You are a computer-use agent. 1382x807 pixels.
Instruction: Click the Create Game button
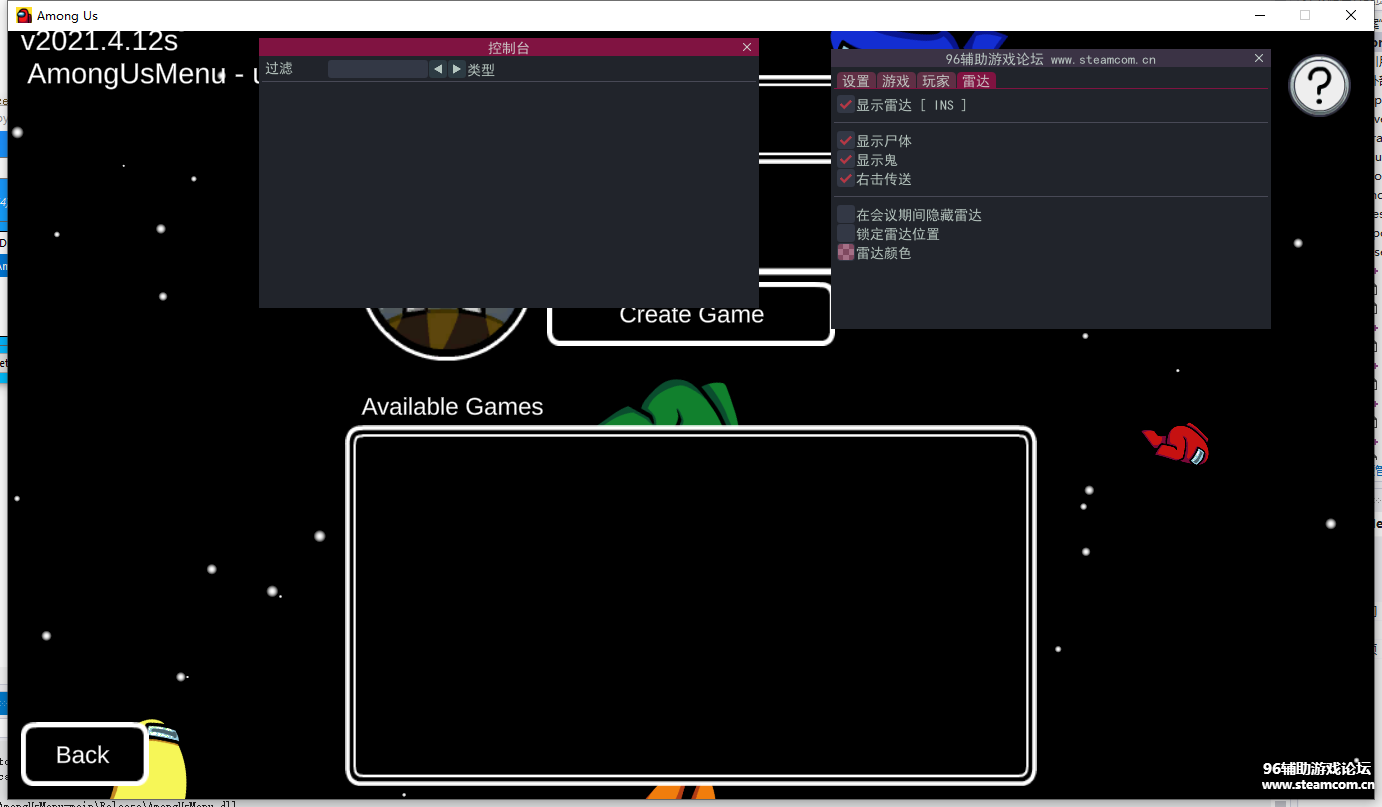coord(691,314)
